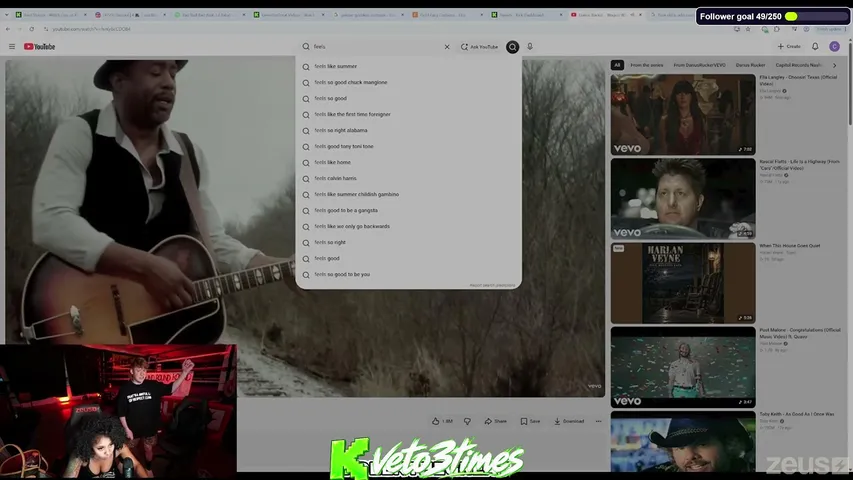This screenshot has height=480, width=853.
Task: Open the Rascal Flatts video thumbnail
Action: point(683,199)
